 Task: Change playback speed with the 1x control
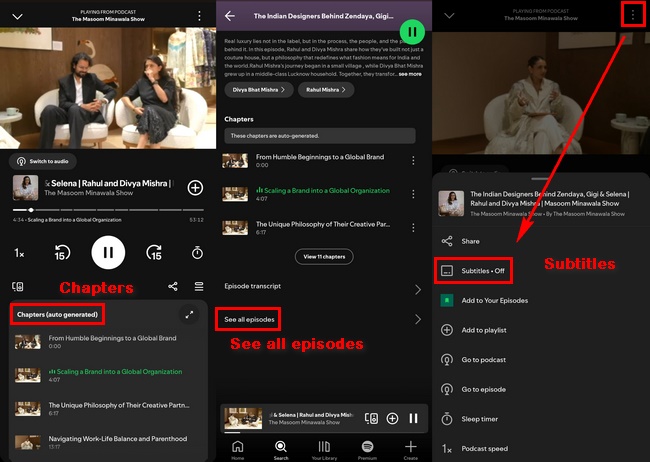[19, 254]
